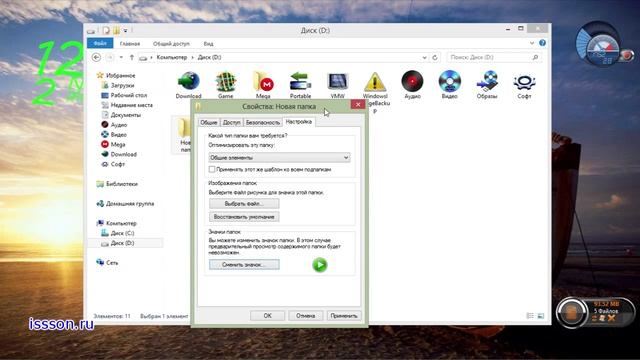Expand the ribbon with the chevron
The image size is (640, 360).
[532, 43]
